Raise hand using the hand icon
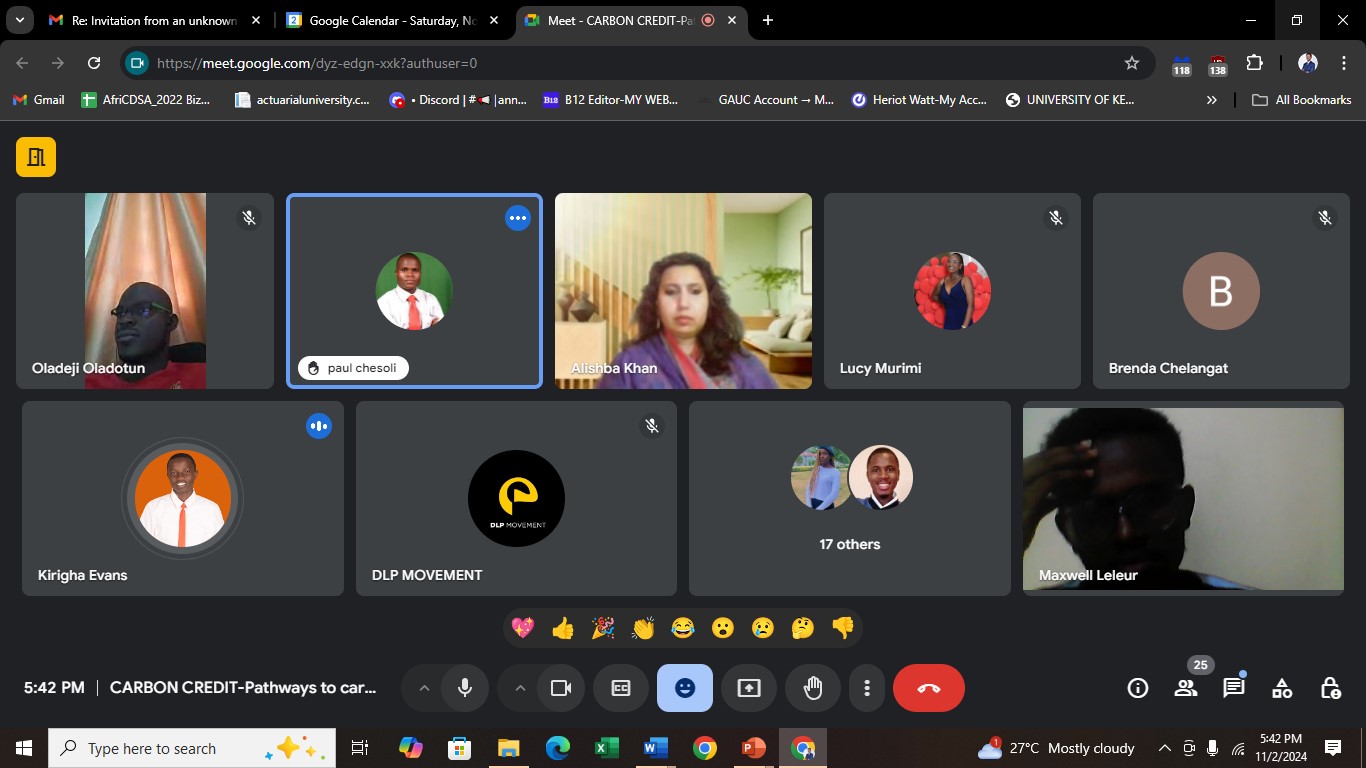1366x768 pixels. tap(813, 688)
